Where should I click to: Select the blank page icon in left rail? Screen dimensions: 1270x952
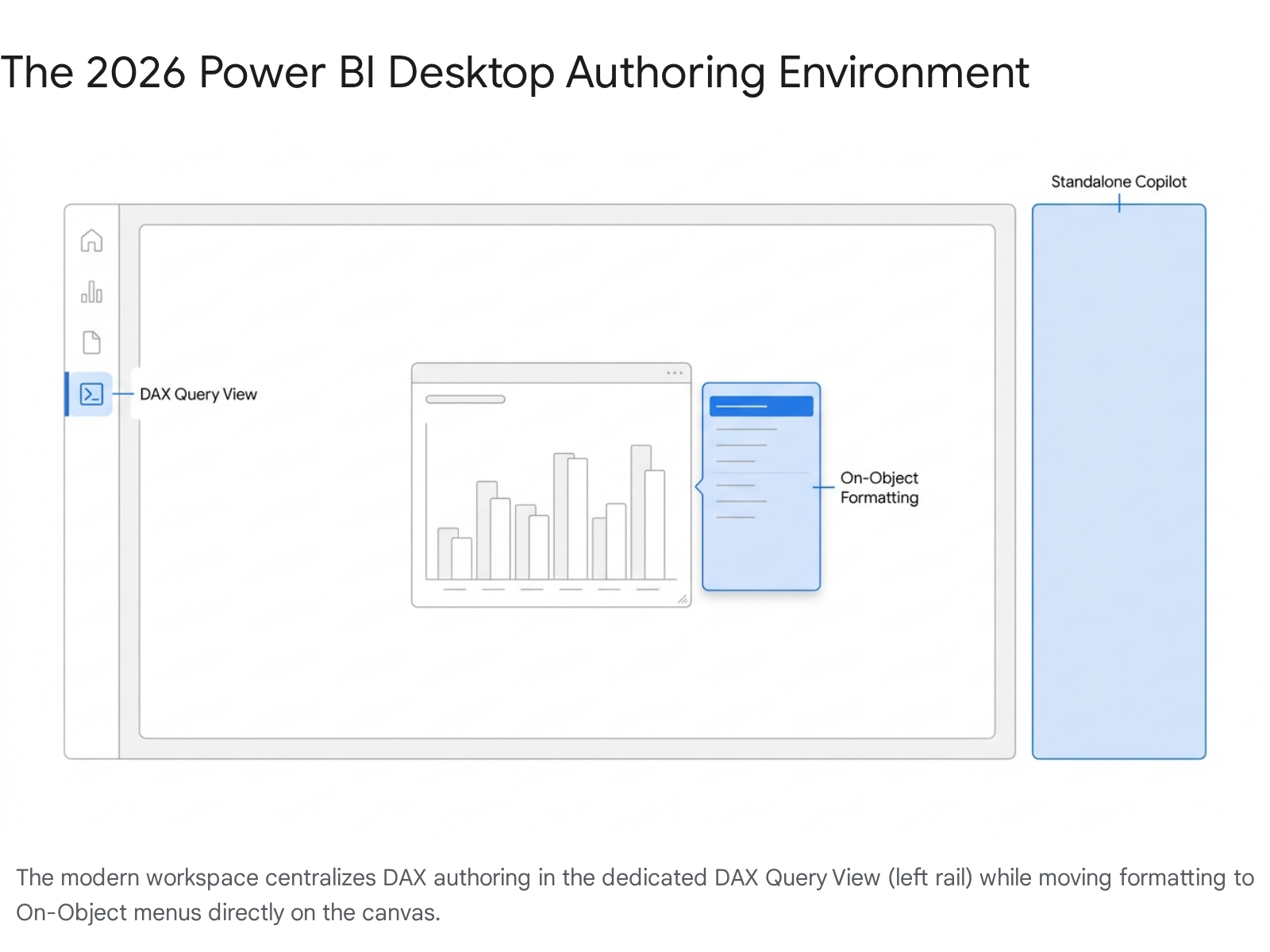point(91,343)
